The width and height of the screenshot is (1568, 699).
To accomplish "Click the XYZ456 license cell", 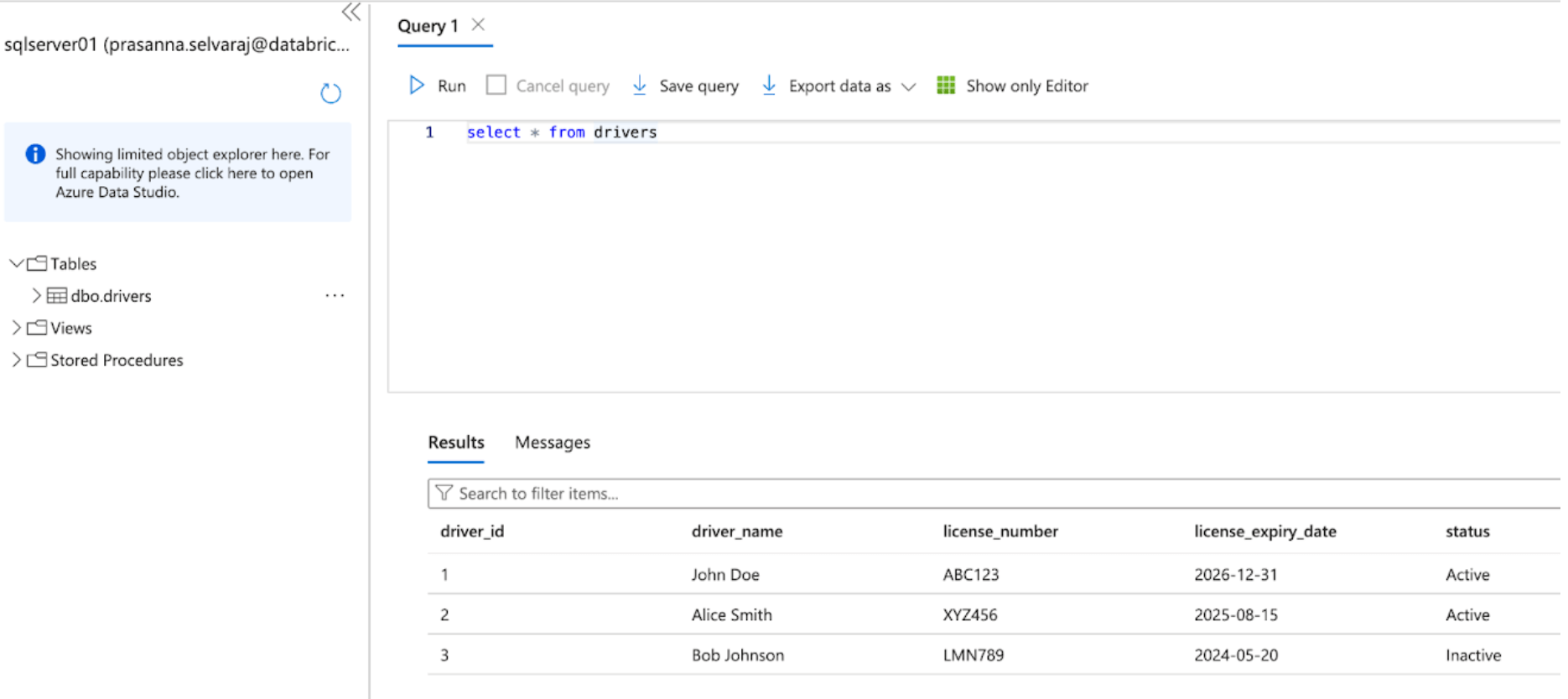I will coord(970,615).
